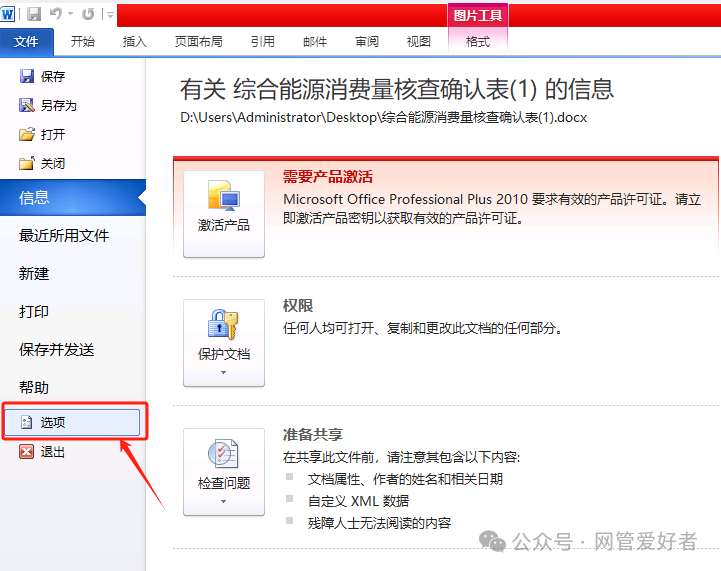Click the 另存为 save-as icon
721x571 pixels.
tap(27, 105)
